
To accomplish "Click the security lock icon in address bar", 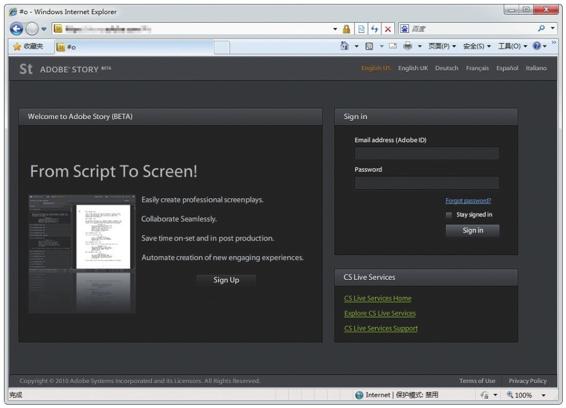I will 347,29.
